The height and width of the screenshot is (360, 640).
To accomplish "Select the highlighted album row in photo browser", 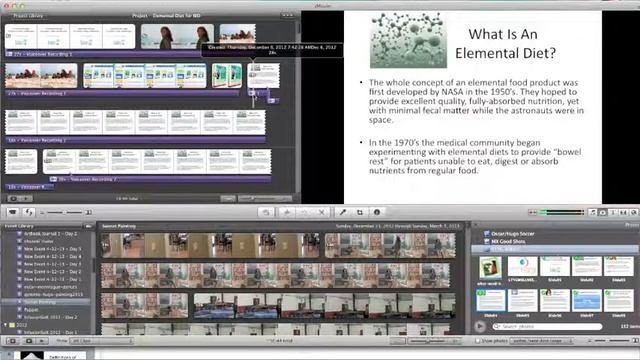I will (556, 249).
